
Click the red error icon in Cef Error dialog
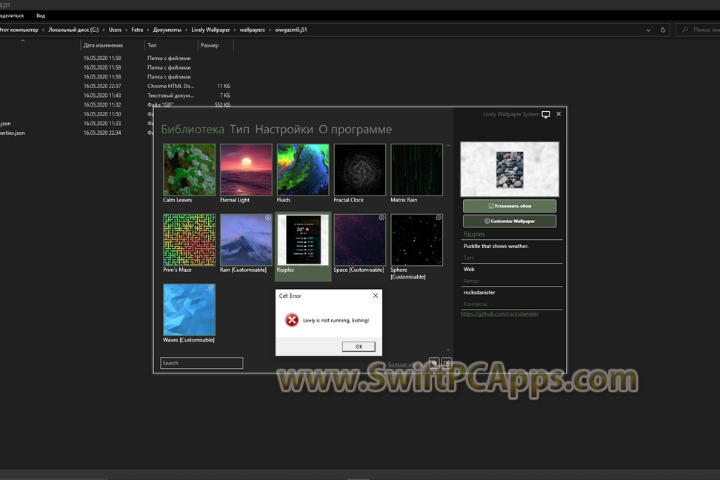point(292,320)
